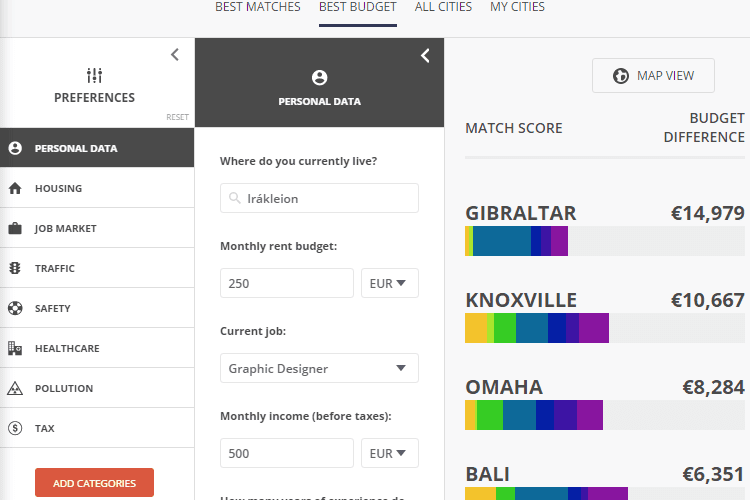Switch to Map View
Screen dimensions: 750x500
click(653, 76)
